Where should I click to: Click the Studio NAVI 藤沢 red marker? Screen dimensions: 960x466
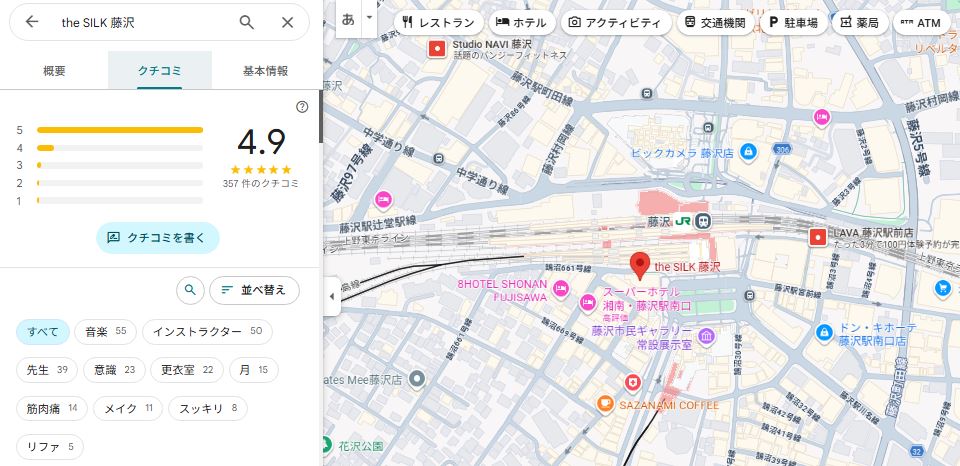[x=436, y=47]
